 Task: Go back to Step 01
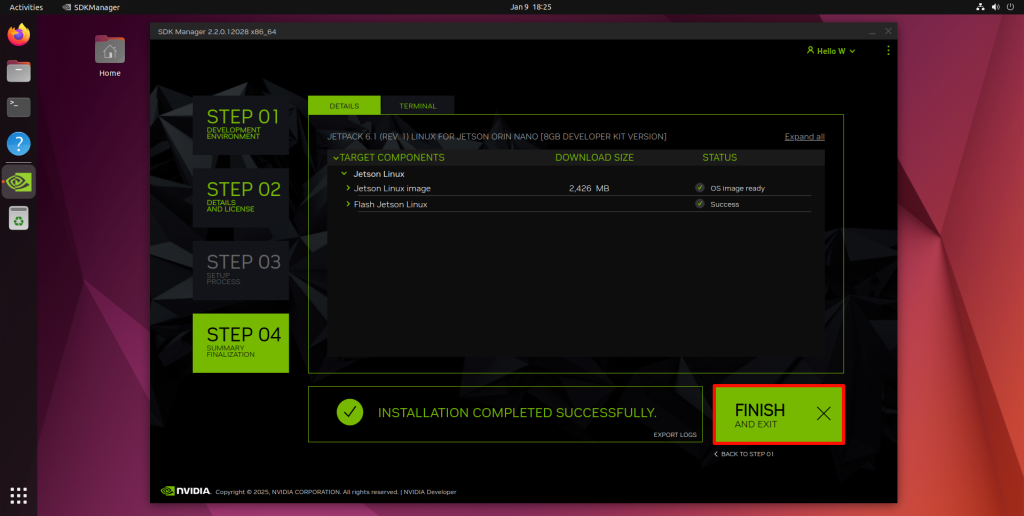click(x=744, y=454)
